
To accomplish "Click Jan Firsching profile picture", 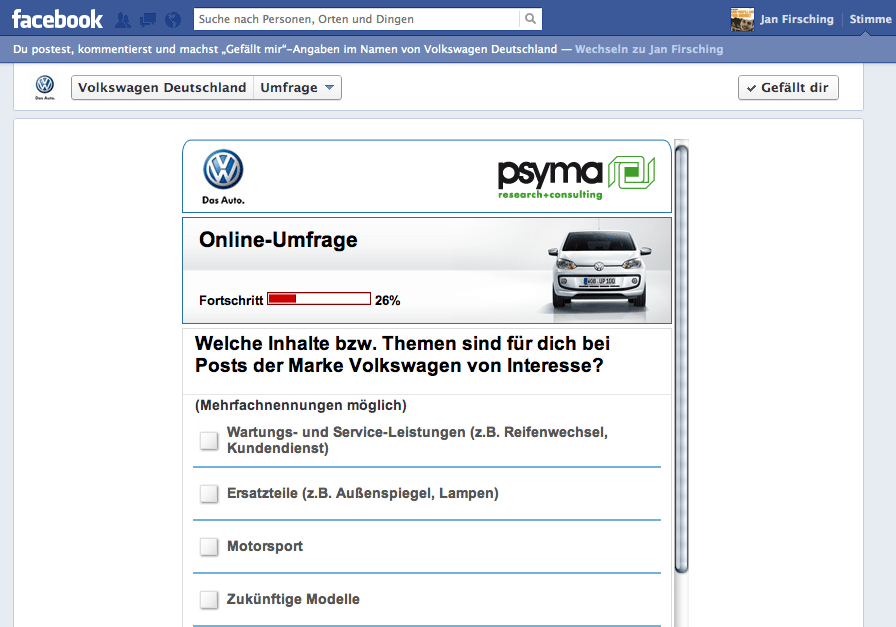I will coord(742,19).
